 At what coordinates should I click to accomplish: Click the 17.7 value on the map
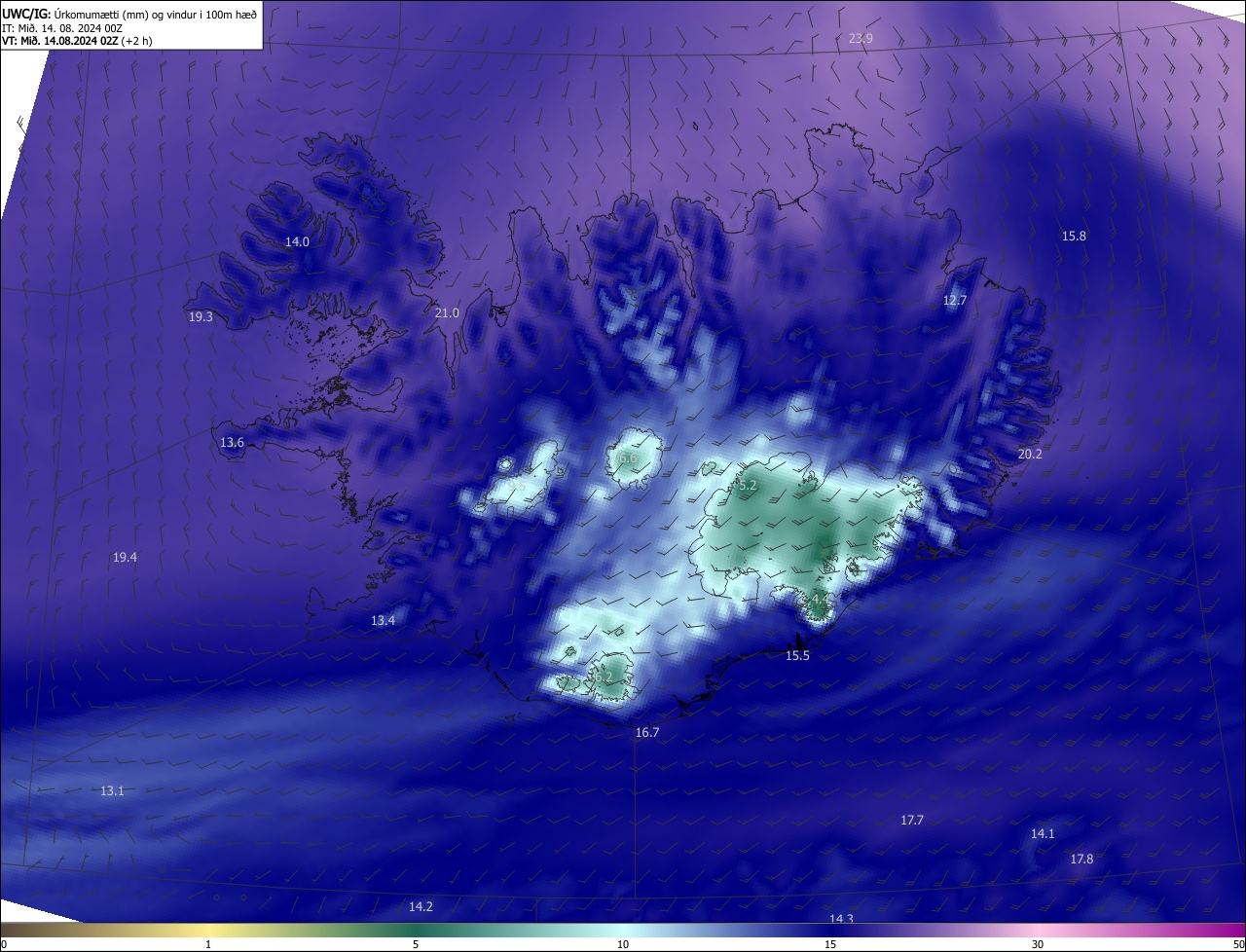[x=912, y=820]
